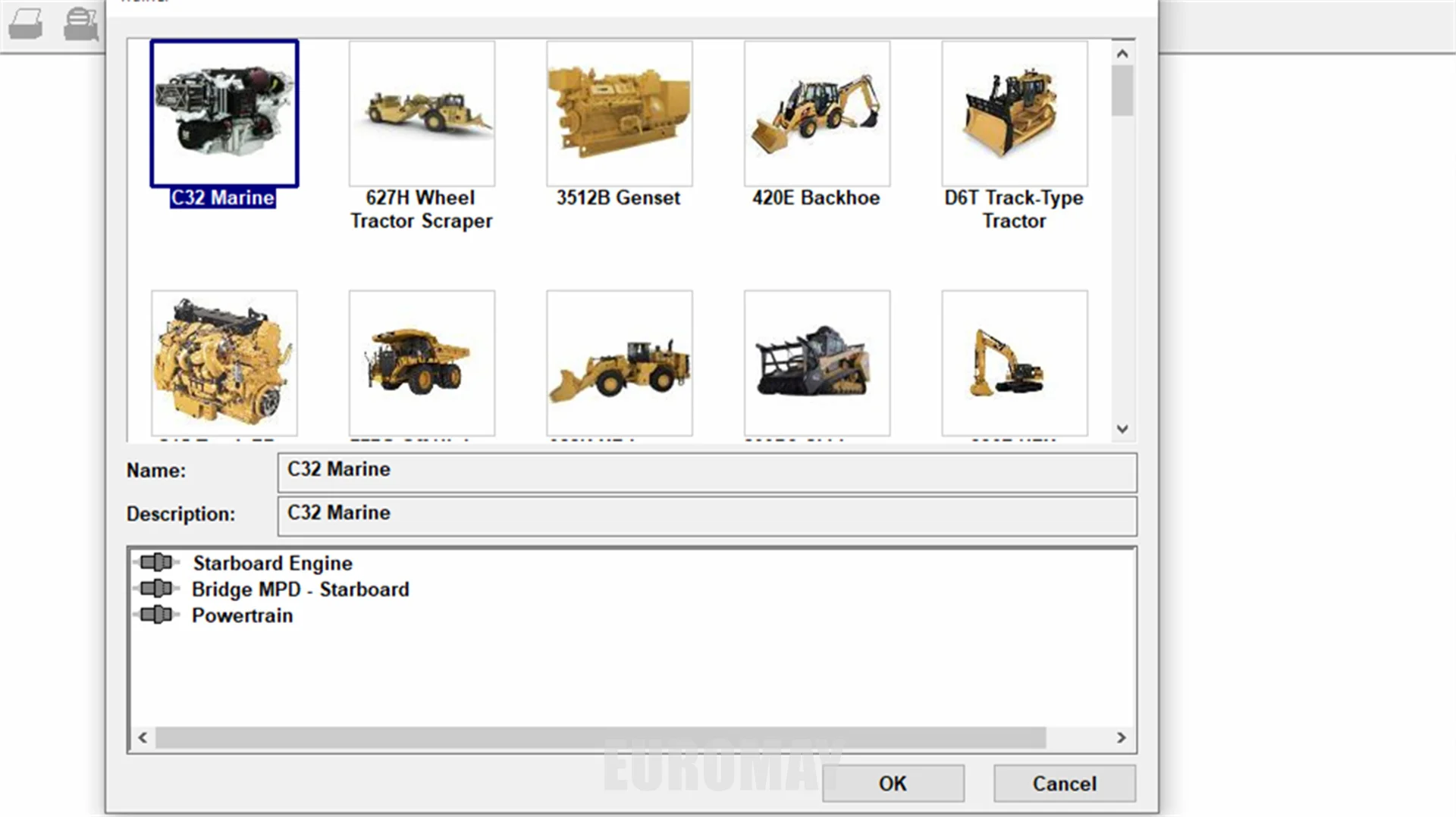Click the C32 Marine label under thumbnail

pos(222,198)
